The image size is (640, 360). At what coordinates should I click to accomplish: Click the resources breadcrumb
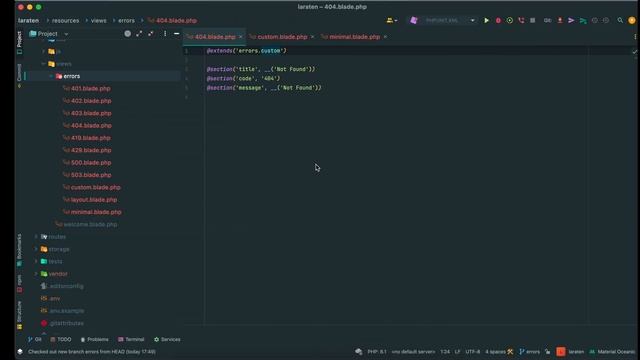(65, 20)
